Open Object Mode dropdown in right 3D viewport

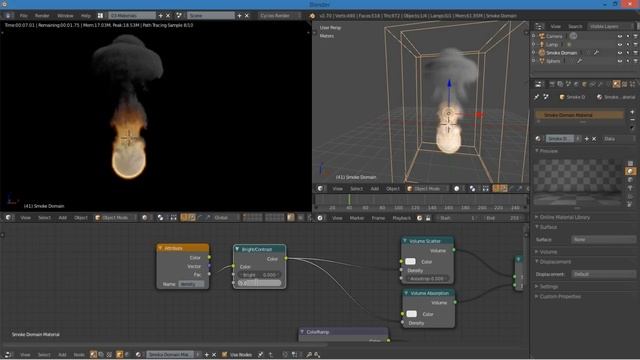click(x=427, y=189)
